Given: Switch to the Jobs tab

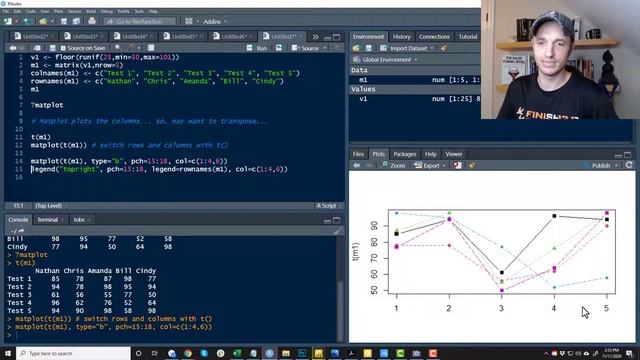Looking at the screenshot, I should click(81, 220).
